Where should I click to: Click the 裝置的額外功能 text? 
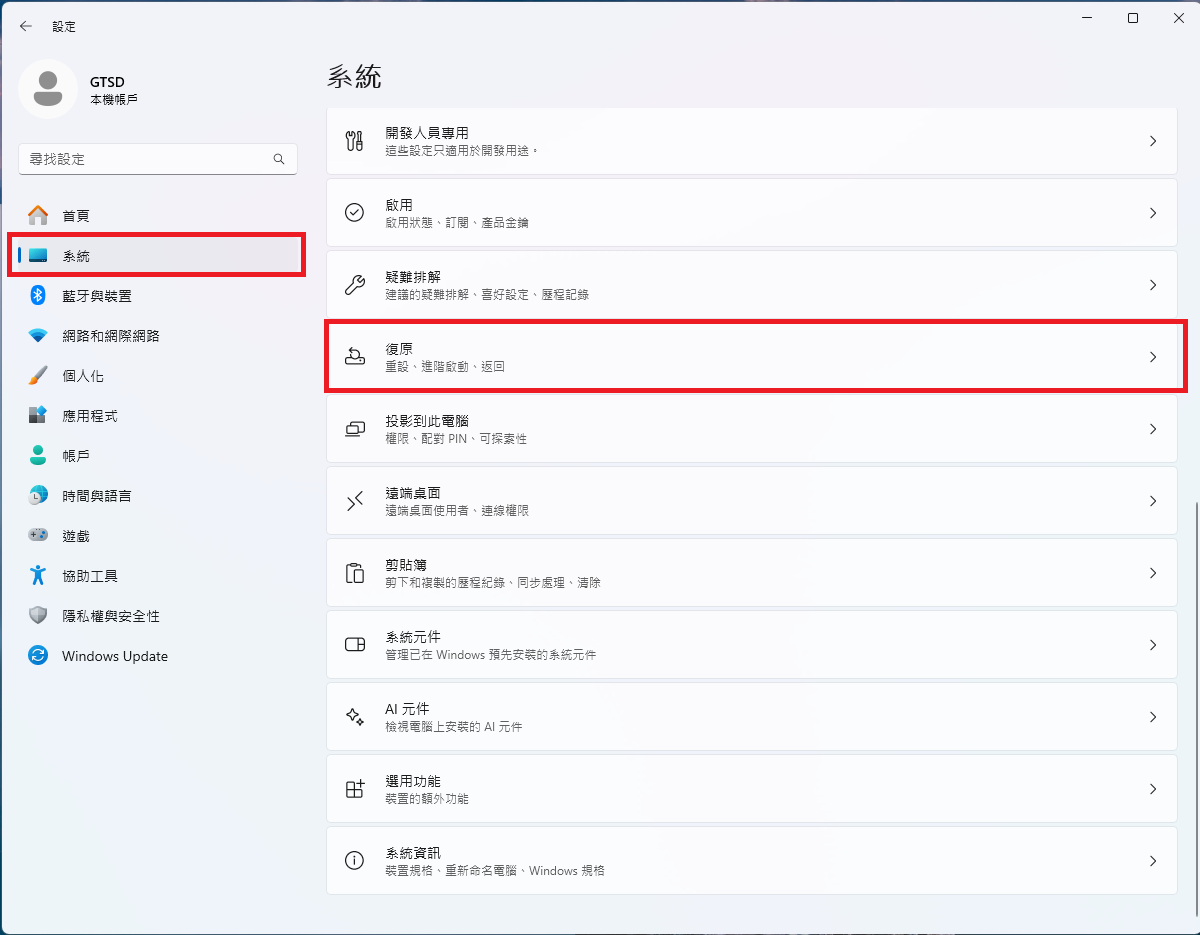click(x=427, y=799)
